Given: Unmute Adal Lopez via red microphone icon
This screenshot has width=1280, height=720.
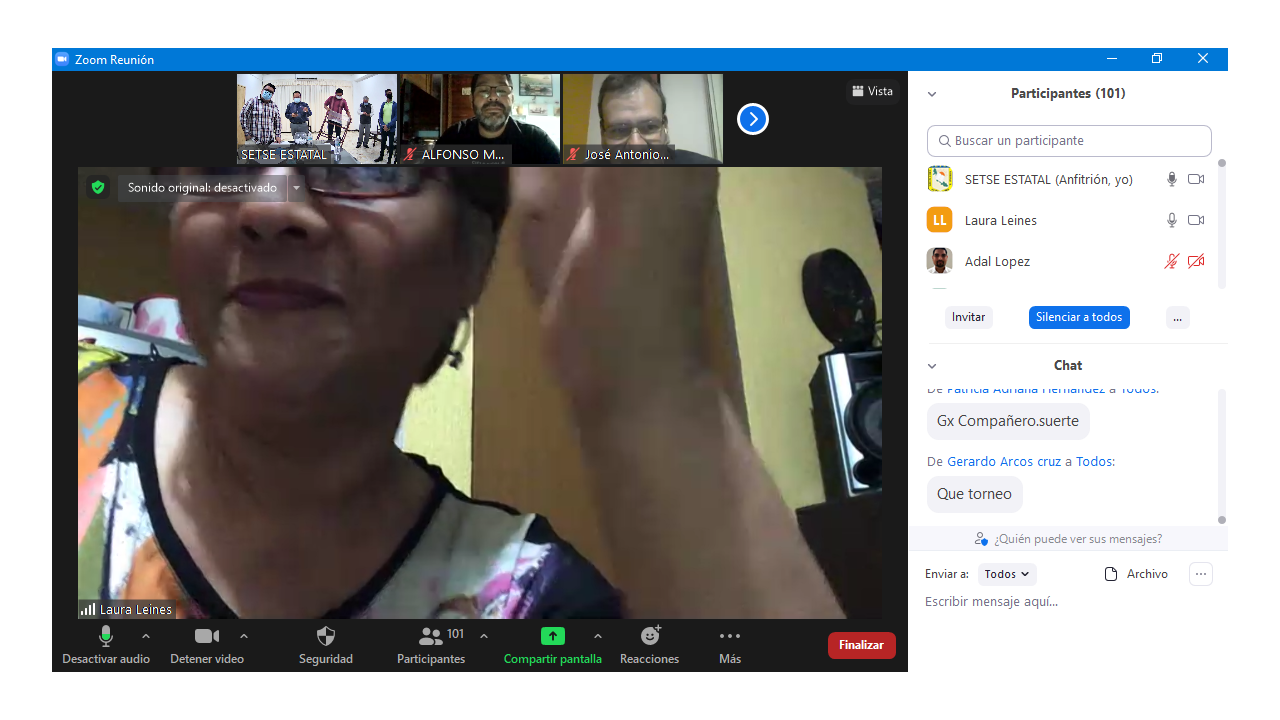Looking at the screenshot, I should [1172, 261].
